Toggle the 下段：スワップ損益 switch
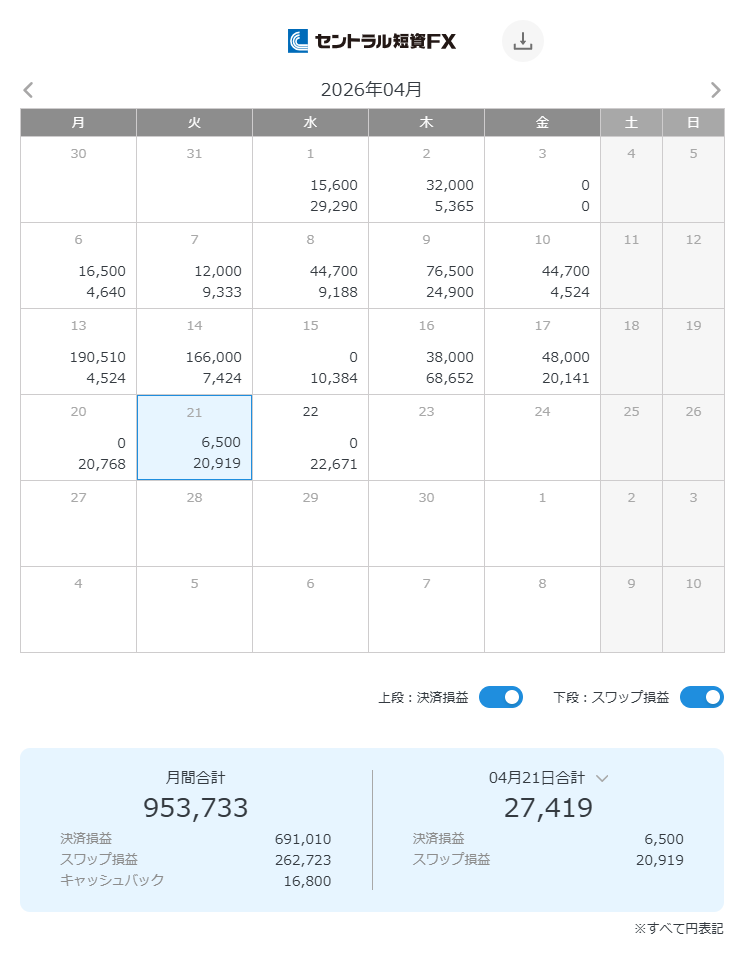 click(701, 697)
